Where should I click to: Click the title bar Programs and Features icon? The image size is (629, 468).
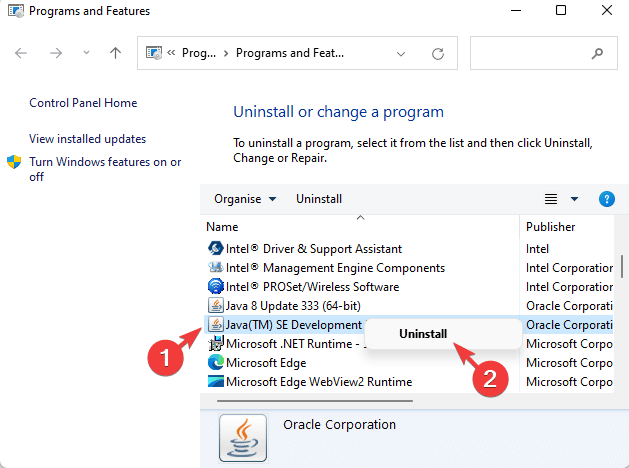tap(16, 11)
